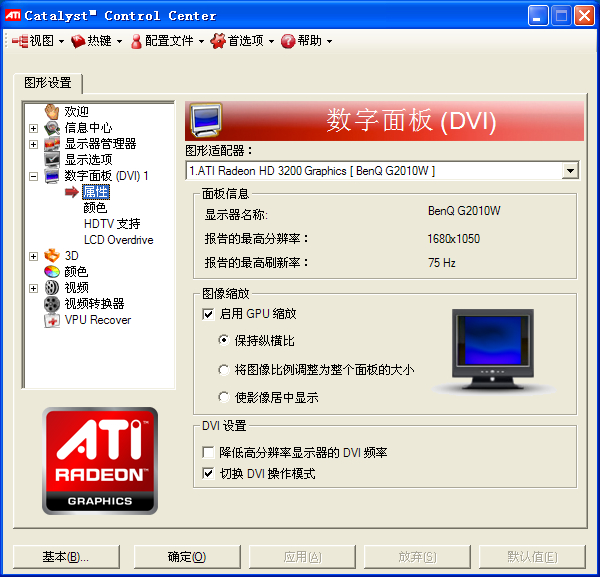The height and width of the screenshot is (577, 600).
Task: Open the 配置文件 menu
Action: coord(167,41)
